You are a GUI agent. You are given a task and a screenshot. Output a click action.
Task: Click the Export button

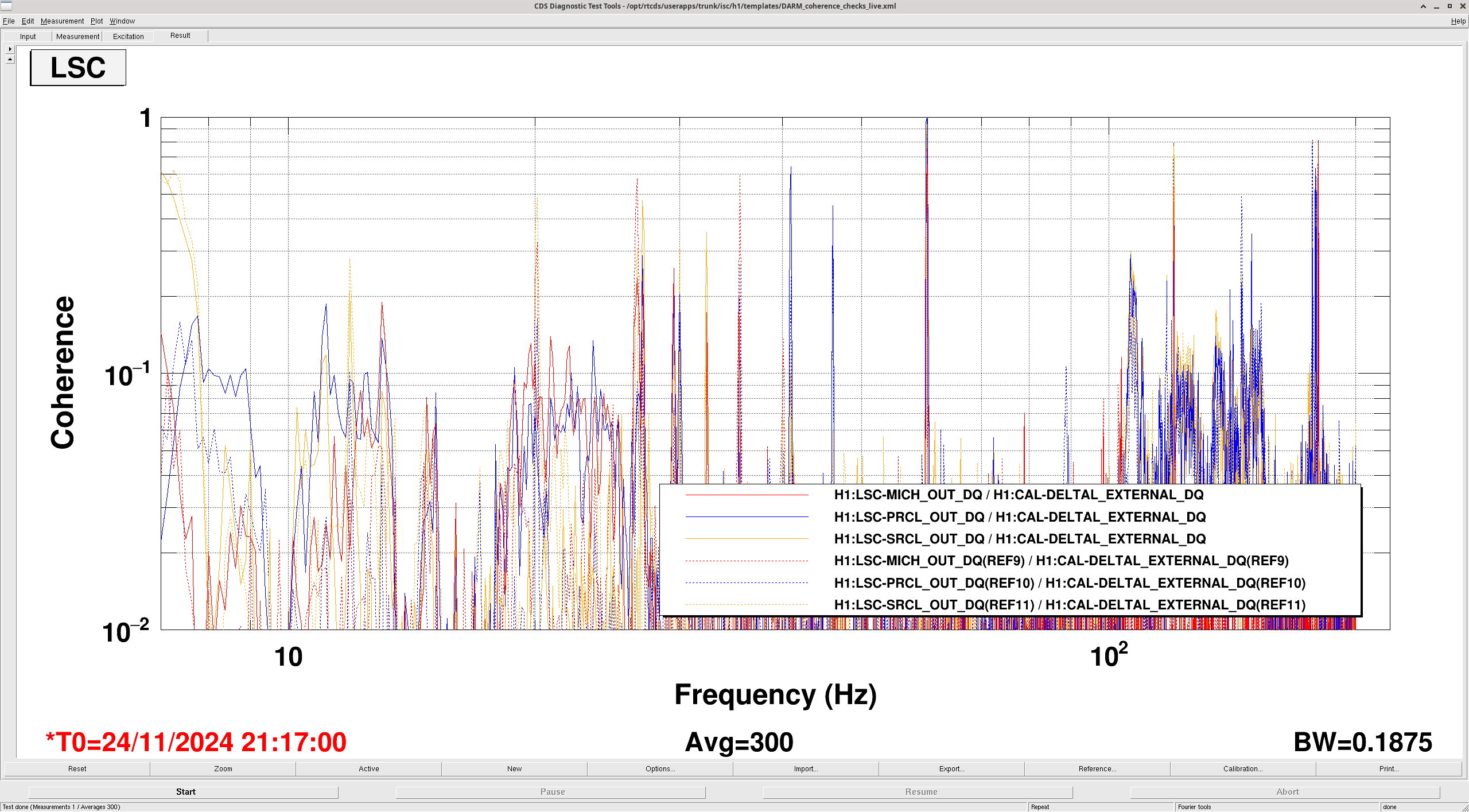click(x=951, y=769)
